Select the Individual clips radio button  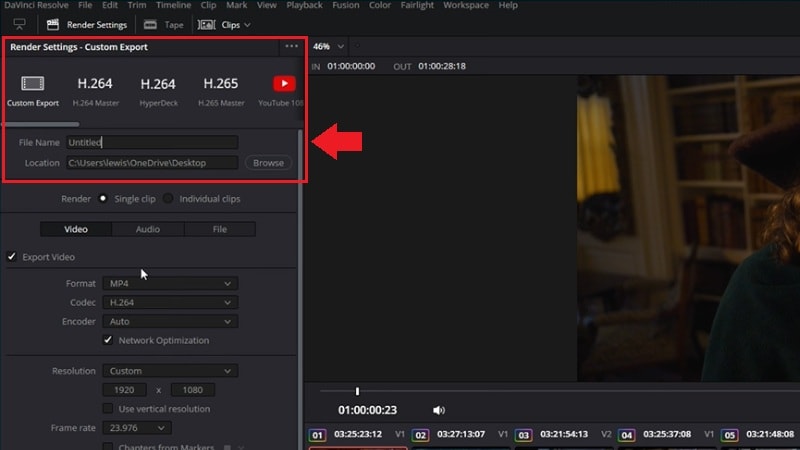(168, 198)
